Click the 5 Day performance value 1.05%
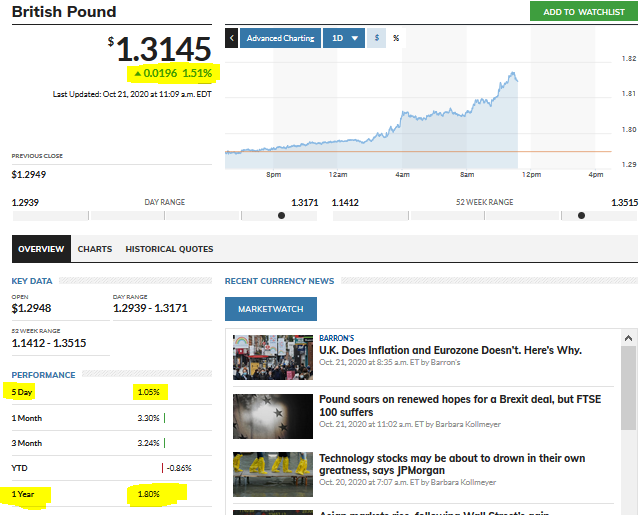643x515 pixels. click(148, 392)
